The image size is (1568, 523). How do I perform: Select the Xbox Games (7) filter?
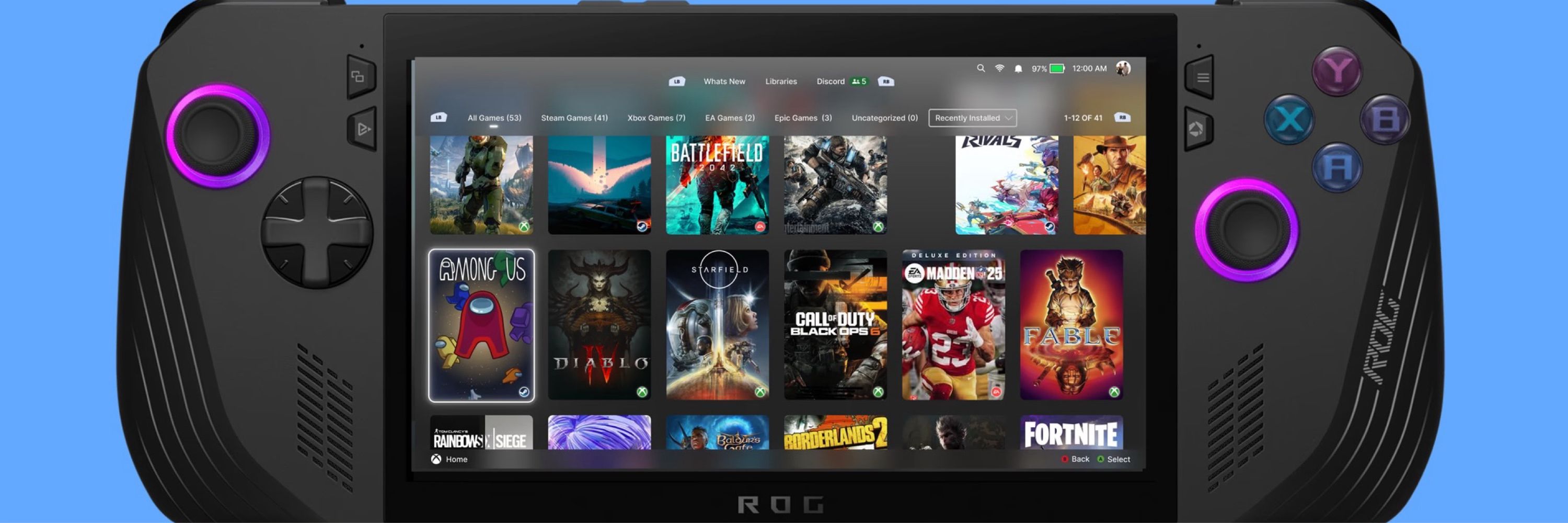656,118
